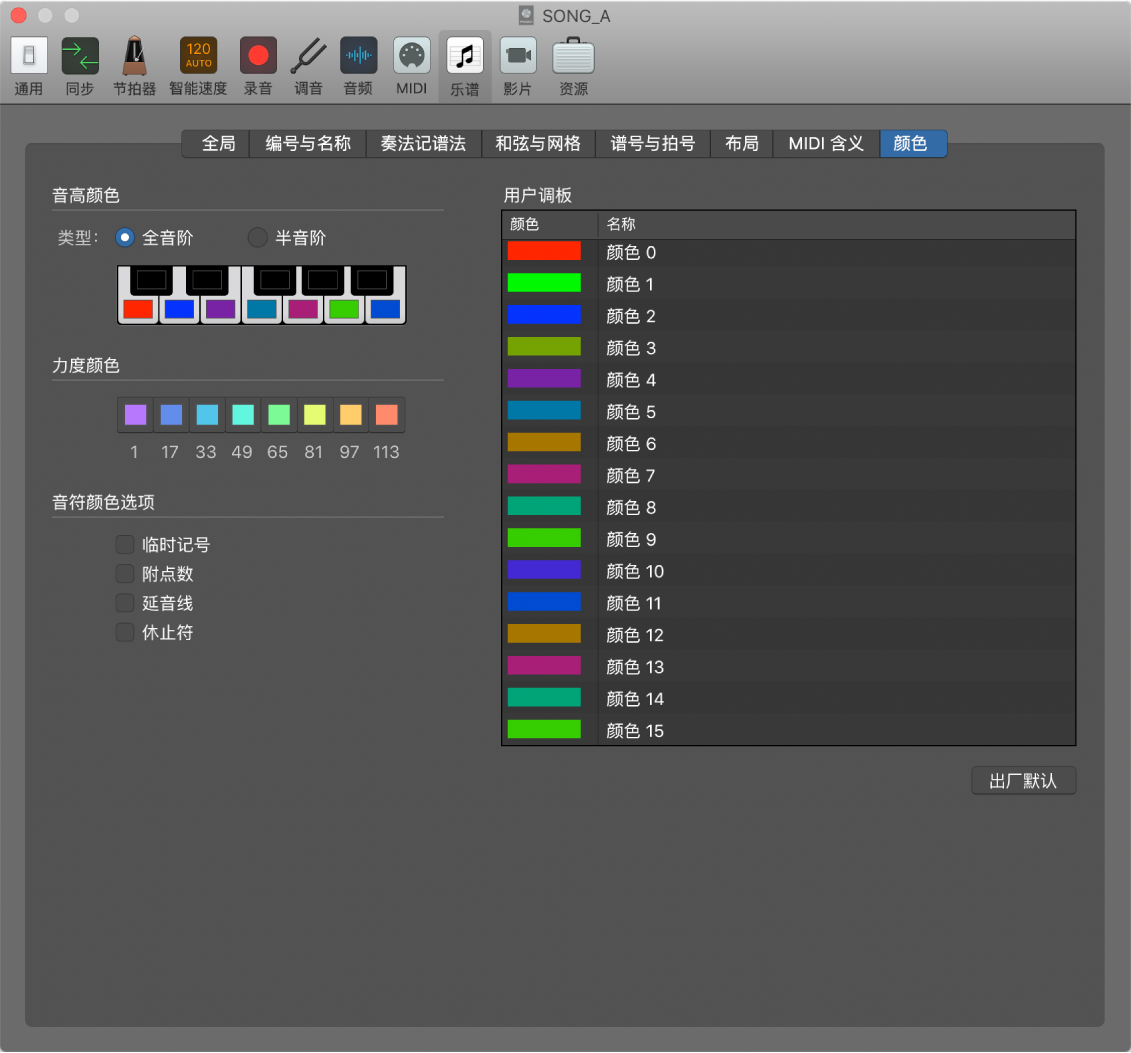Enable the 临时记号 checkbox
The width and height of the screenshot is (1131, 1053).
tap(126, 544)
